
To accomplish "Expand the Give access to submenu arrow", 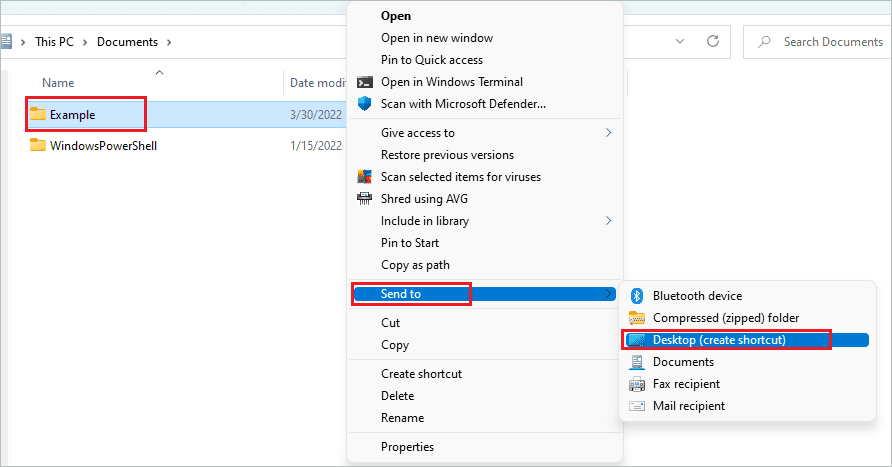I will 608,133.
